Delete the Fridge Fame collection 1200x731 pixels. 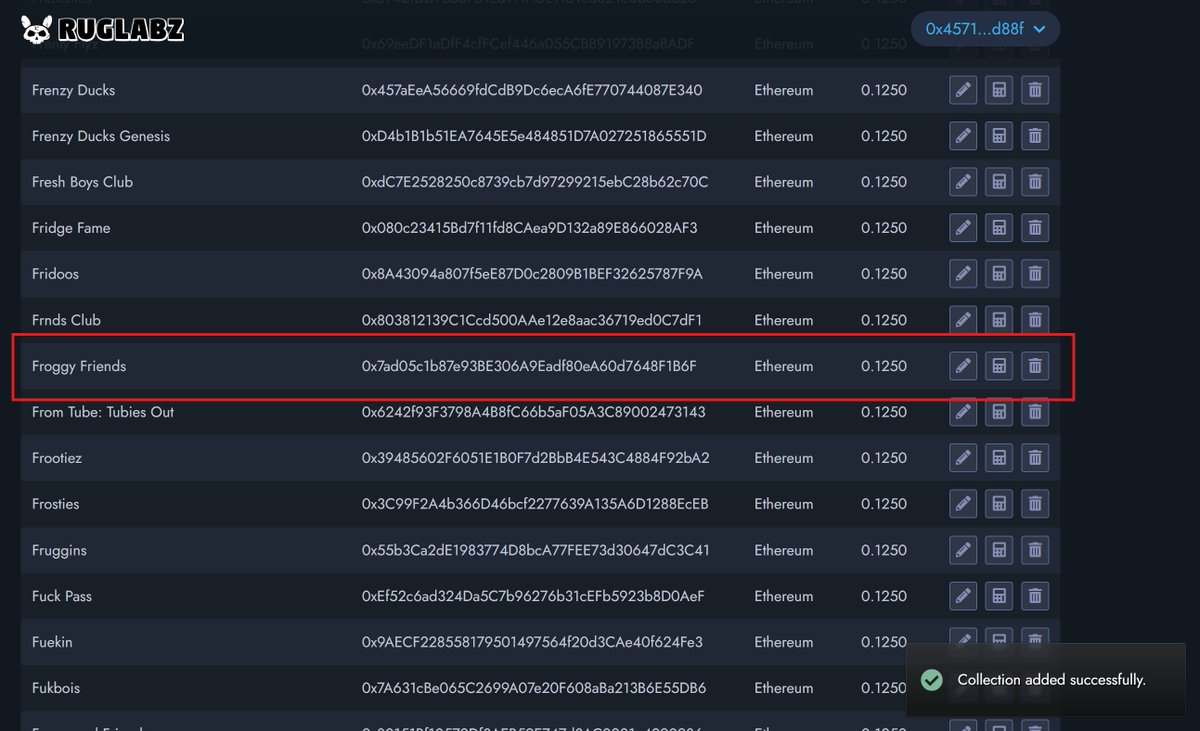point(1035,228)
